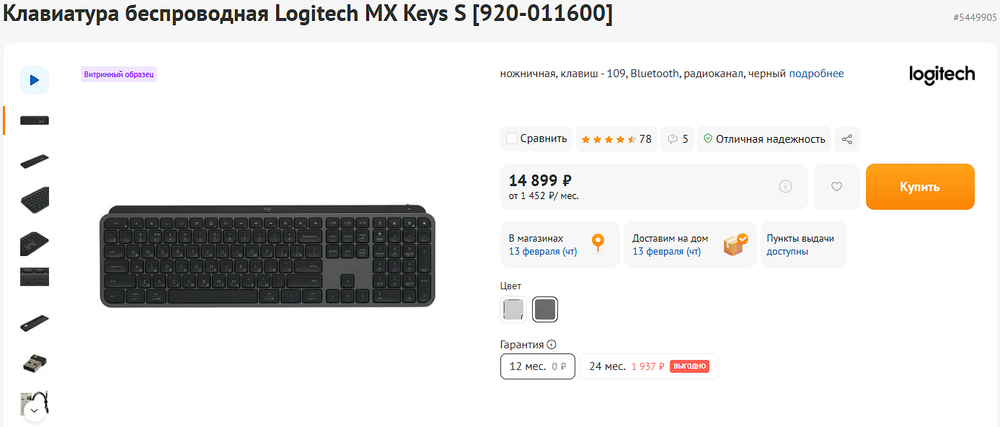1000x427 pixels.
Task: Open the В магазинах availability card
Action: tap(557, 245)
